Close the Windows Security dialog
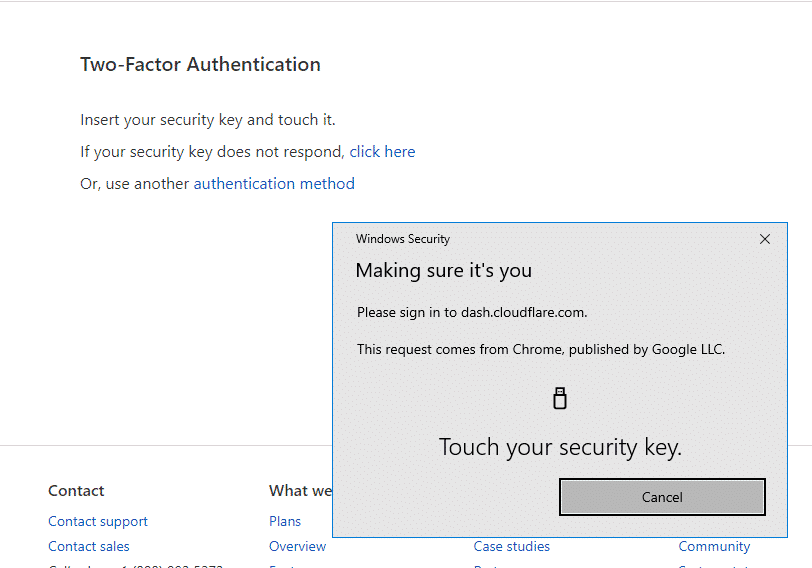 (x=764, y=239)
